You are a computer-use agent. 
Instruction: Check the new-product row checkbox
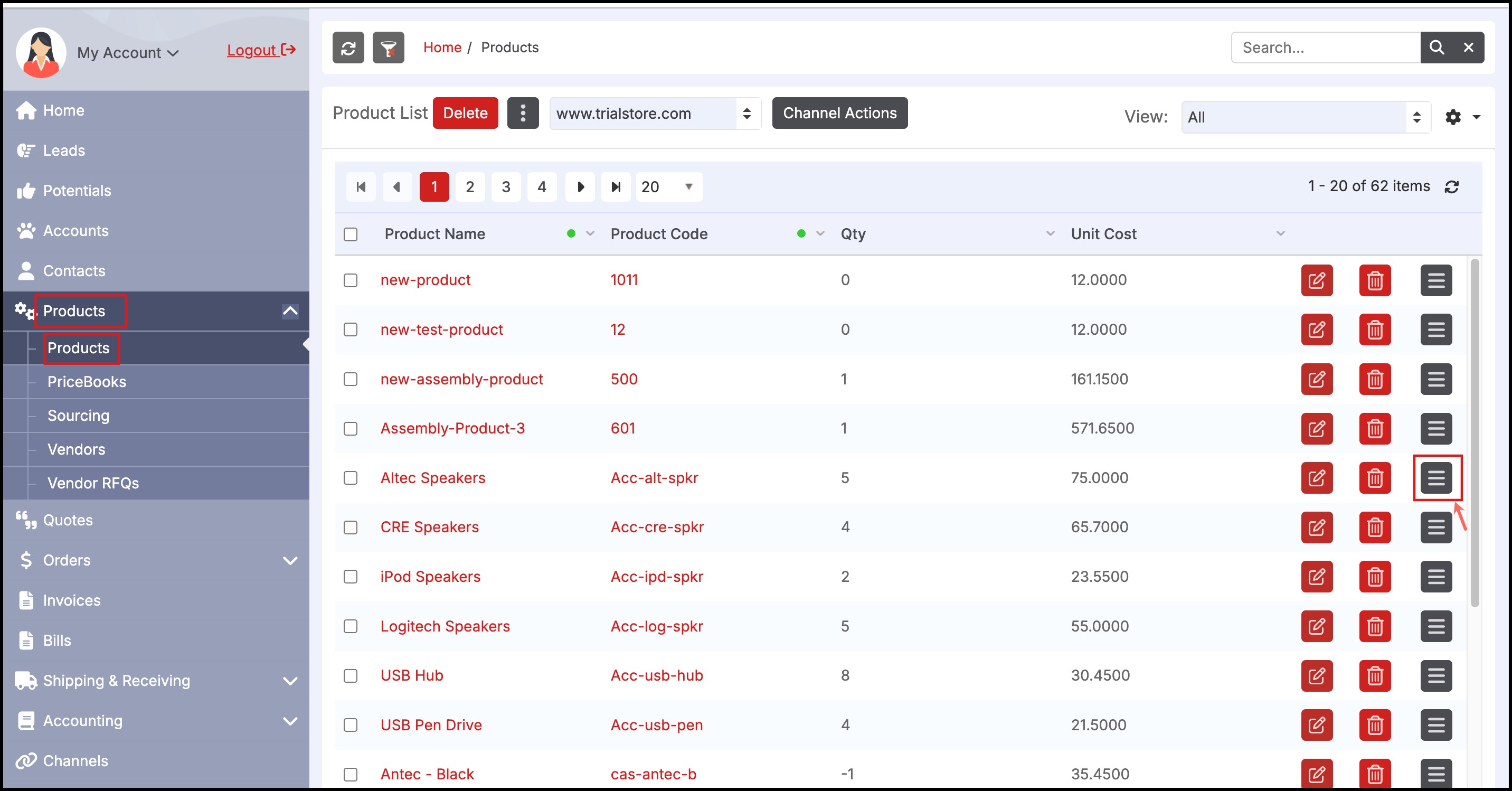pyautogui.click(x=351, y=280)
